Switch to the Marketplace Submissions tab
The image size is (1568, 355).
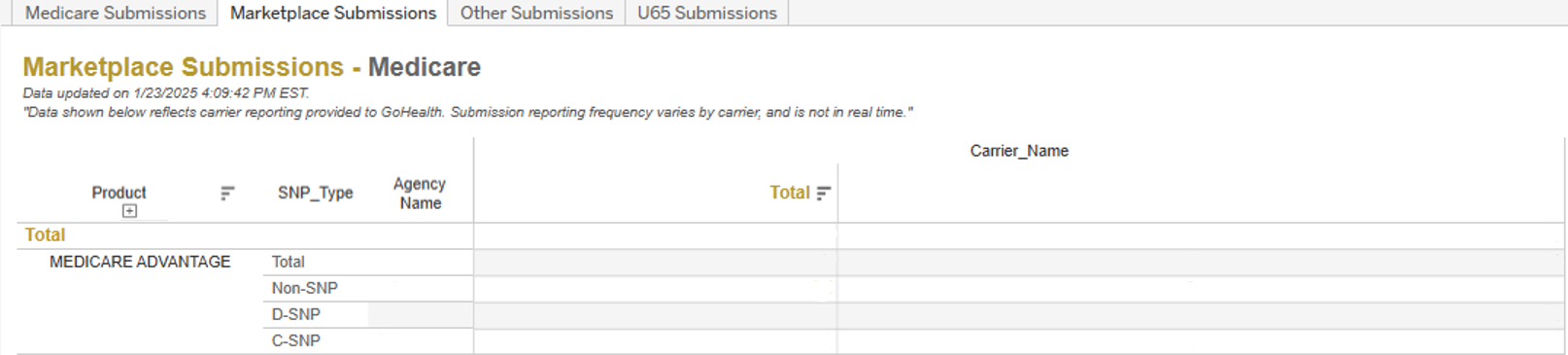(332, 13)
